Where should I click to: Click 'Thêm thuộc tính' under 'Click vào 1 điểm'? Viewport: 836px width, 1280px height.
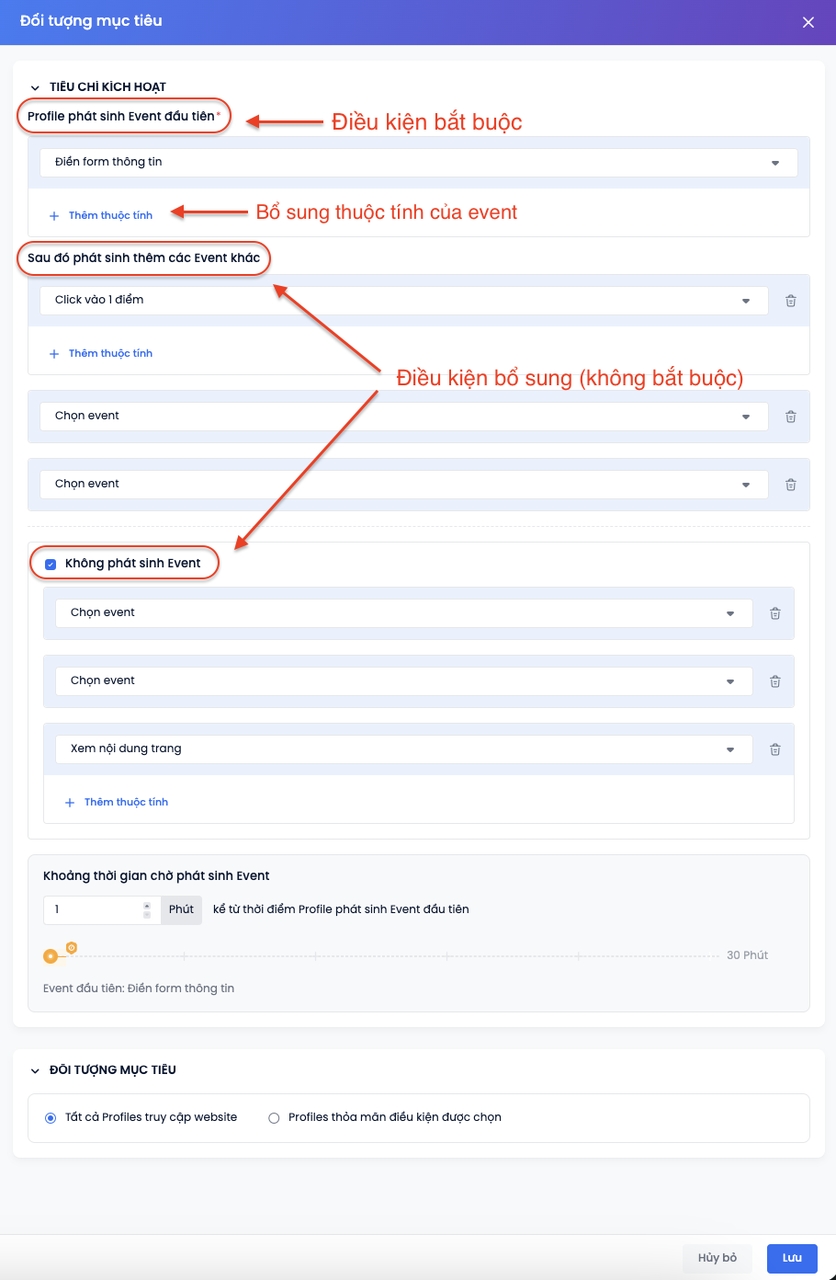coord(110,354)
